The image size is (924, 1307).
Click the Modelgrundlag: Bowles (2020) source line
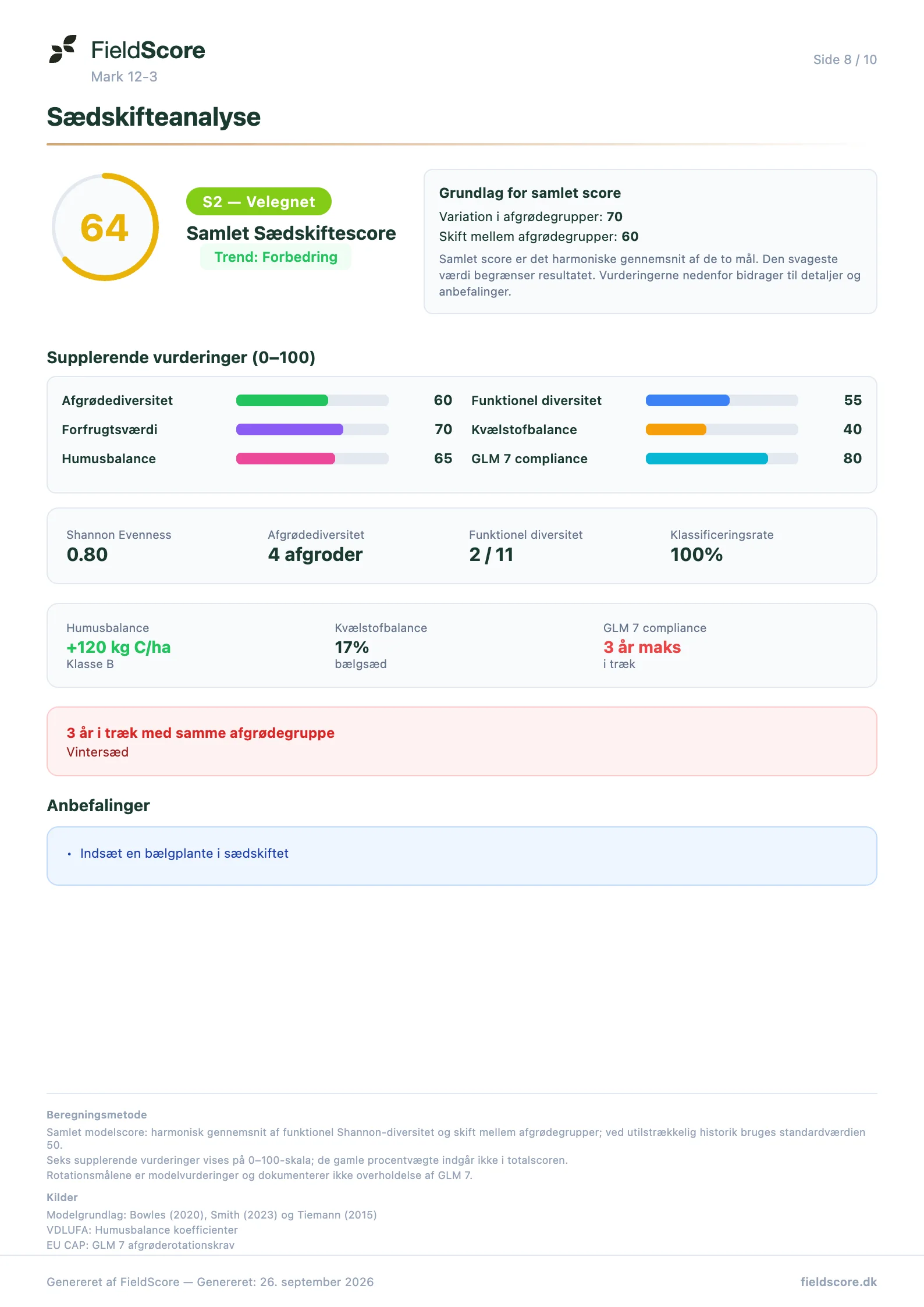(x=212, y=1215)
